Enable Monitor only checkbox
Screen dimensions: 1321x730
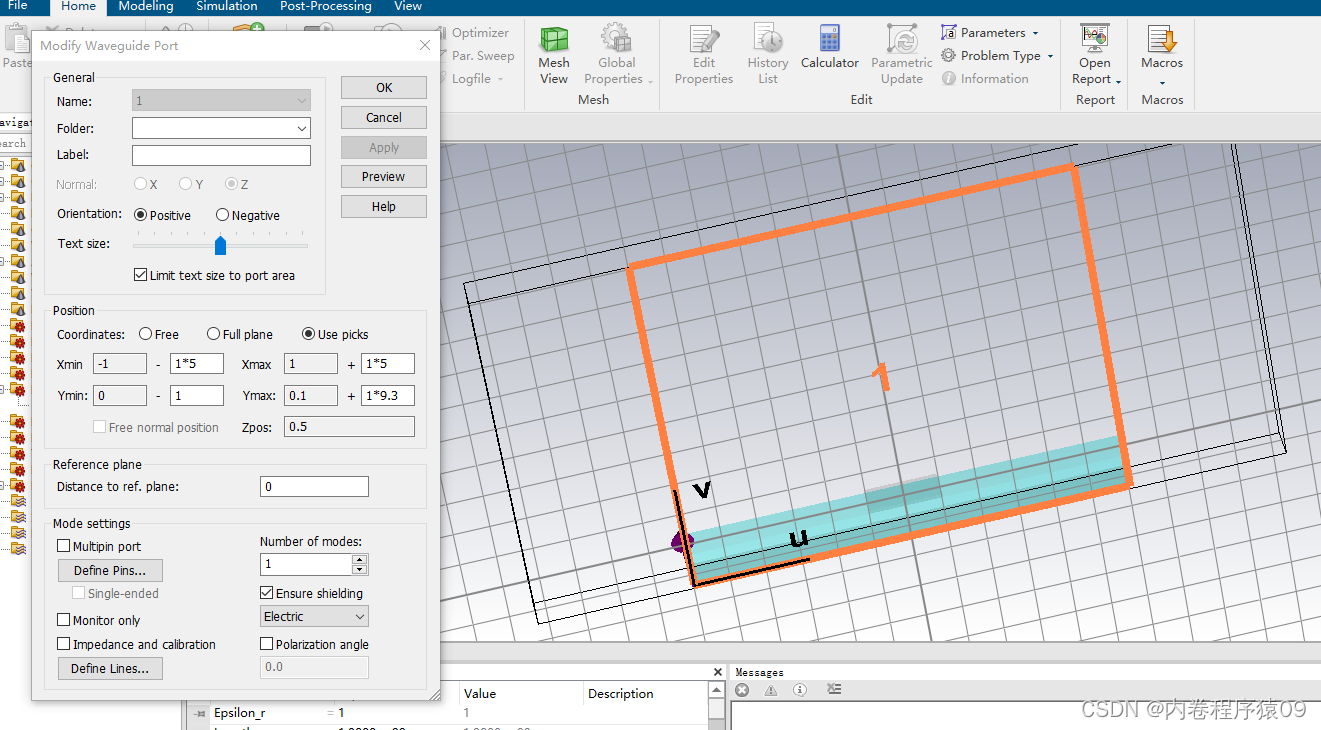[x=64, y=620]
